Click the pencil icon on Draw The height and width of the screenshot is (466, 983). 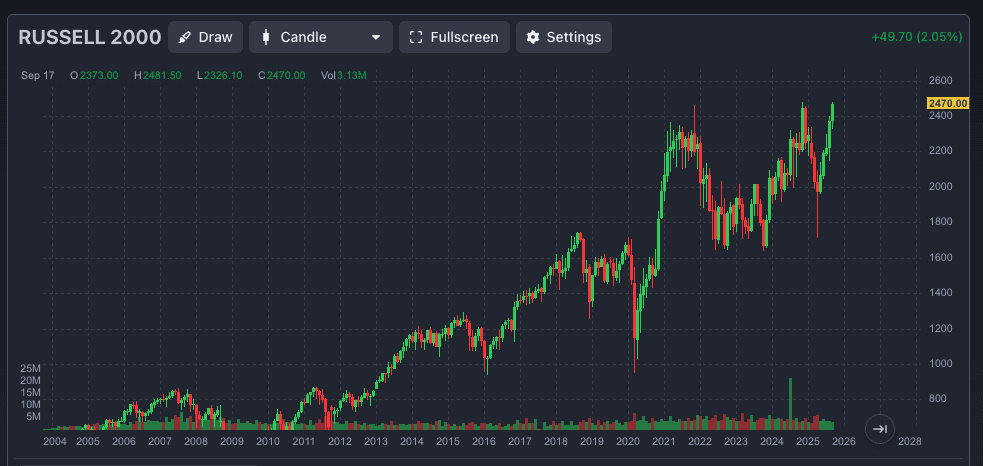coord(185,37)
